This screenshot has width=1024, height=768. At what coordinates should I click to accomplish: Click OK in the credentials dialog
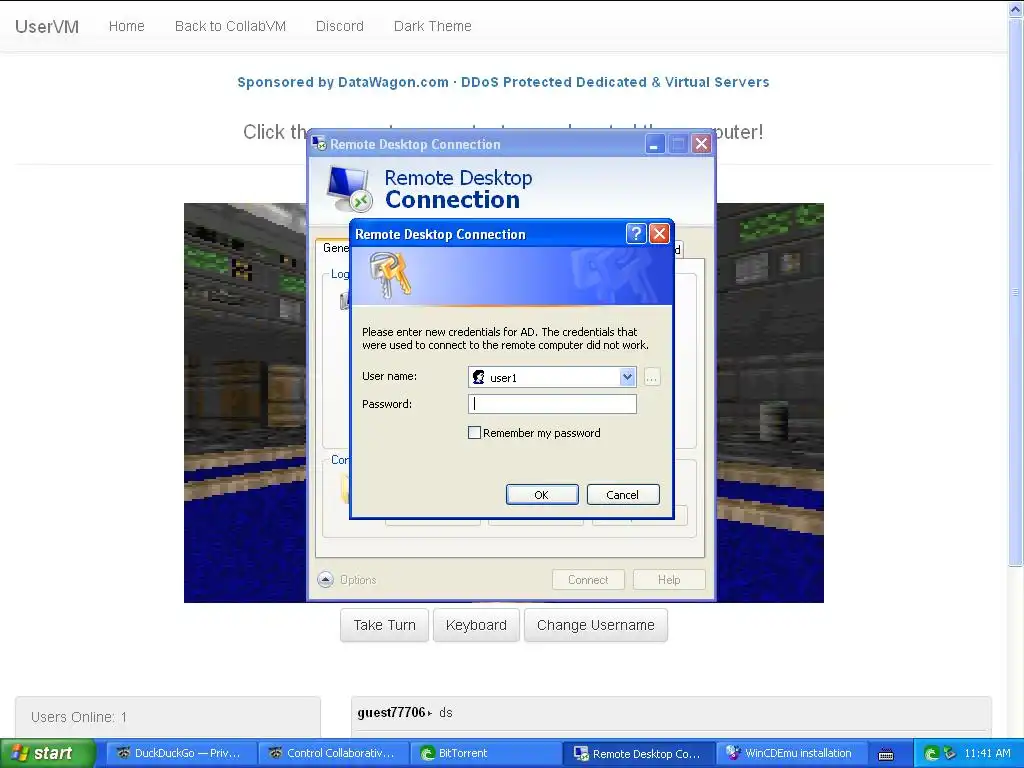pos(542,494)
